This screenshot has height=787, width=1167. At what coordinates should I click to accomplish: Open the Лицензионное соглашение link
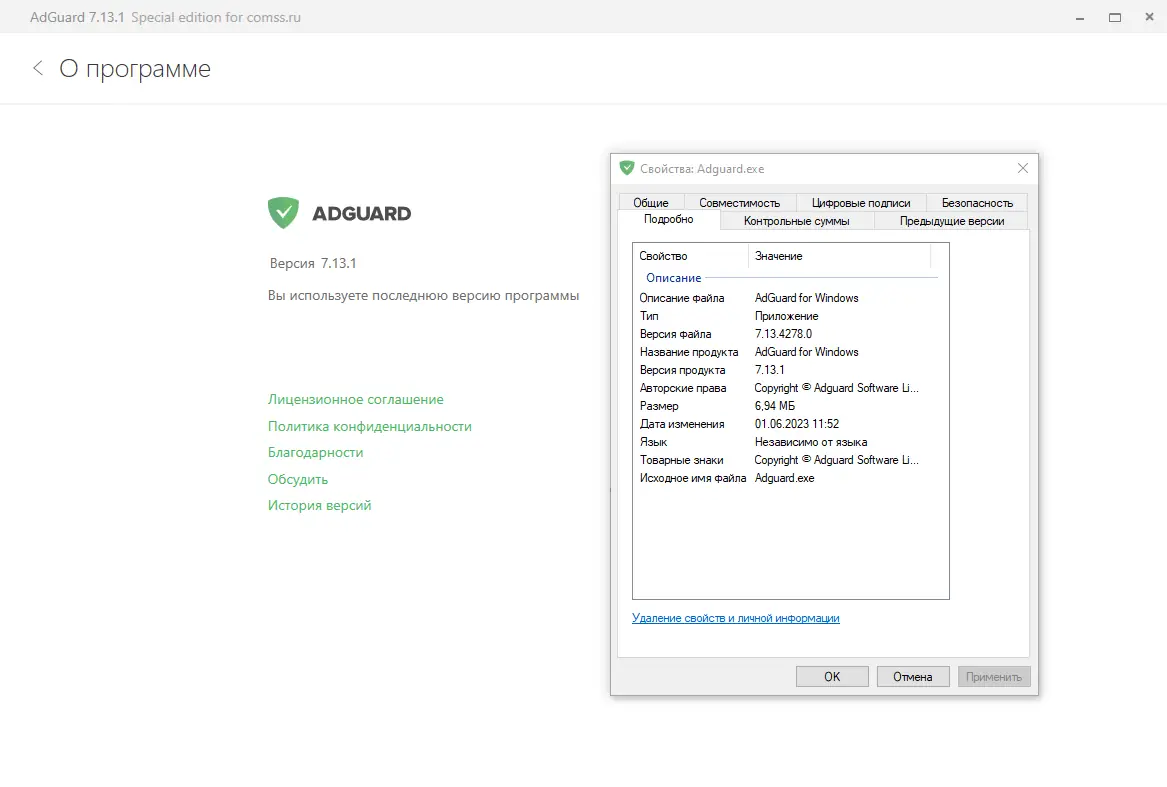[355, 399]
